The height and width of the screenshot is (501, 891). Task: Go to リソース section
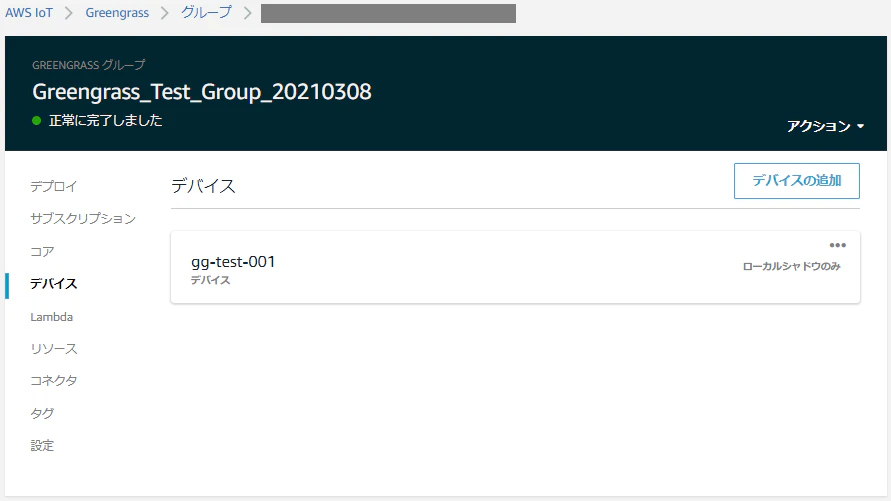click(x=53, y=349)
